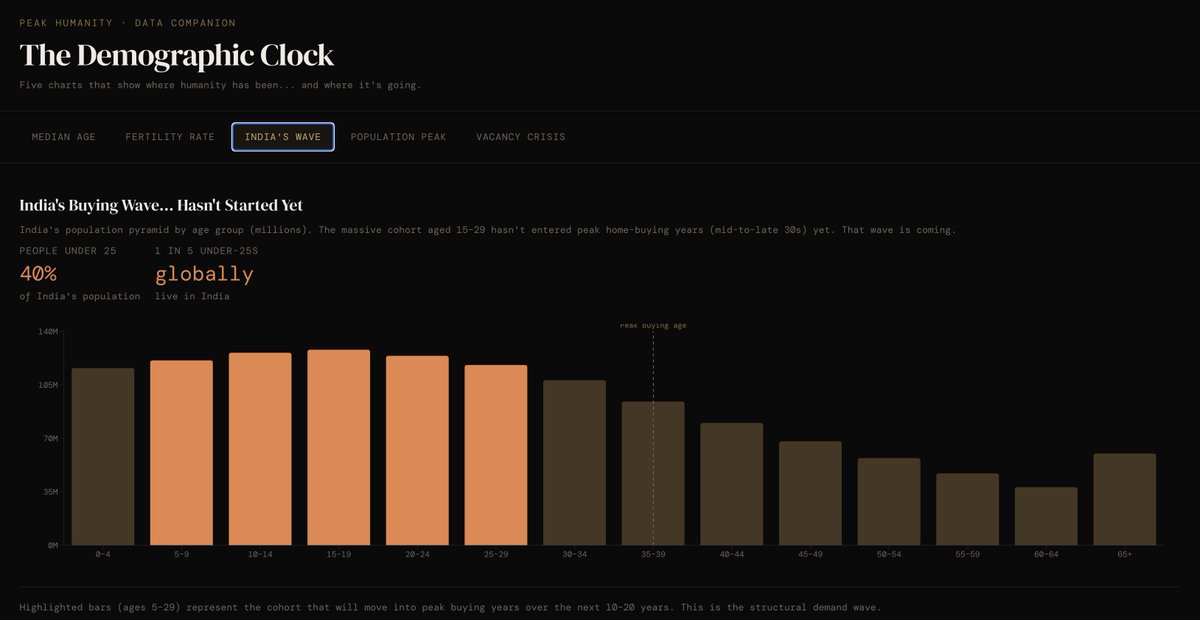1200x620 pixels.
Task: Select the 35-39 peak buying age bar
Action: click(653, 474)
